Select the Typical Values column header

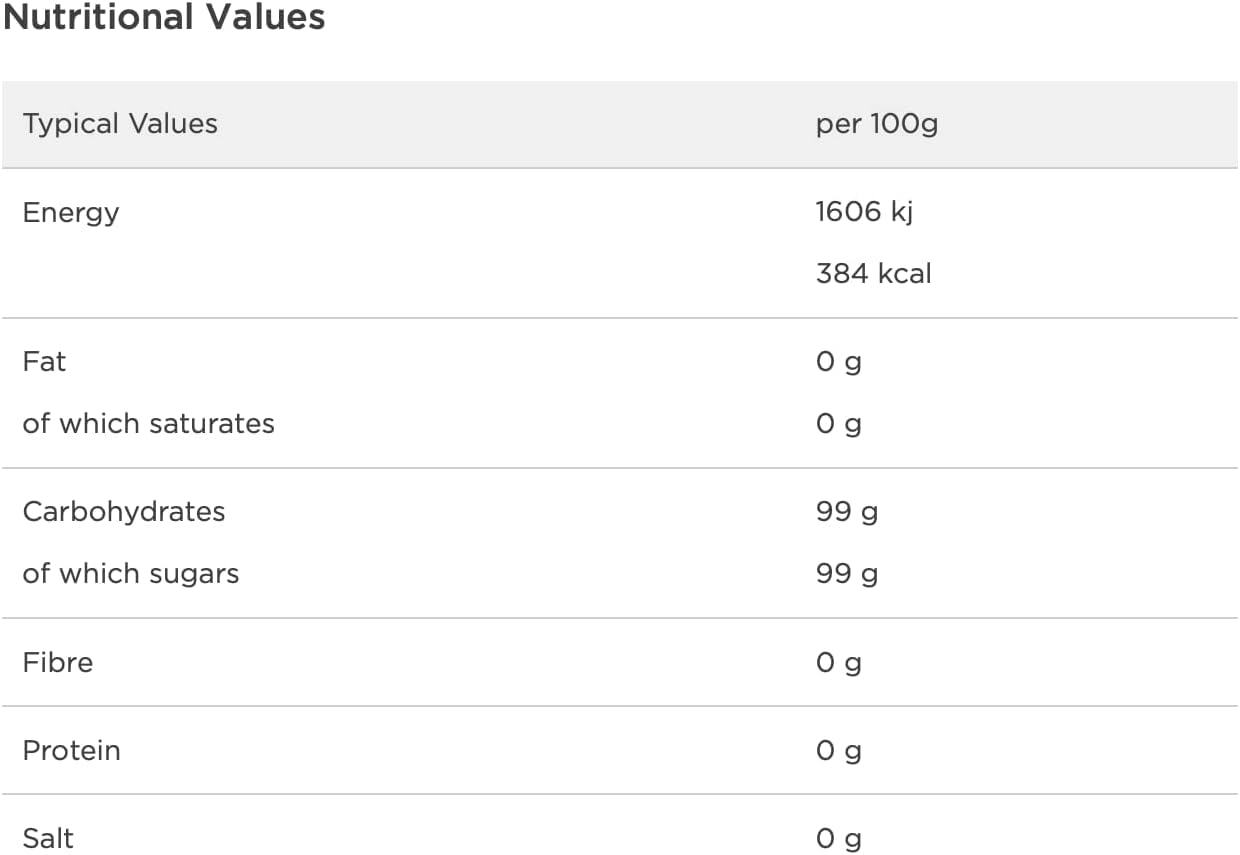click(120, 124)
